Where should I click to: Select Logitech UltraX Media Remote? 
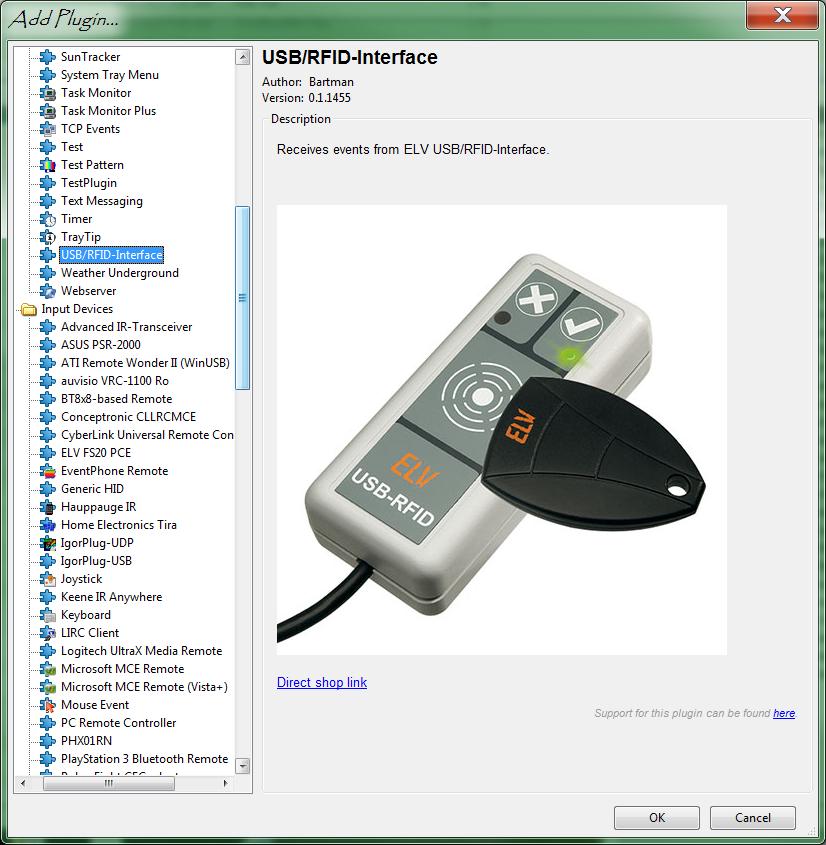(142, 651)
